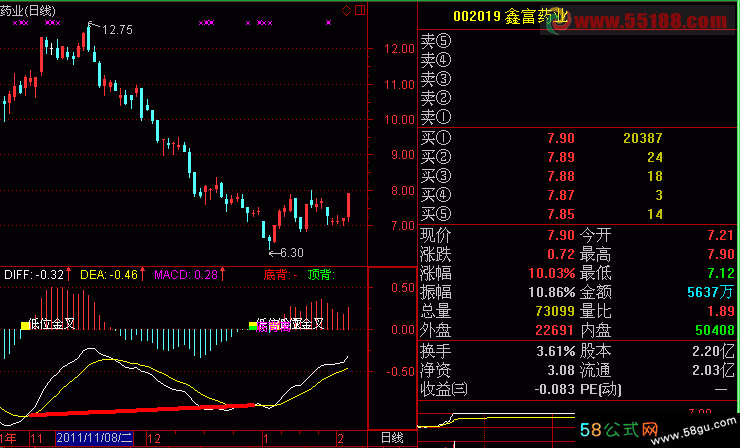Viewport: 740px width, 448px height.
Task: Click the 流通 value 2.03亿
Action: 713,370
